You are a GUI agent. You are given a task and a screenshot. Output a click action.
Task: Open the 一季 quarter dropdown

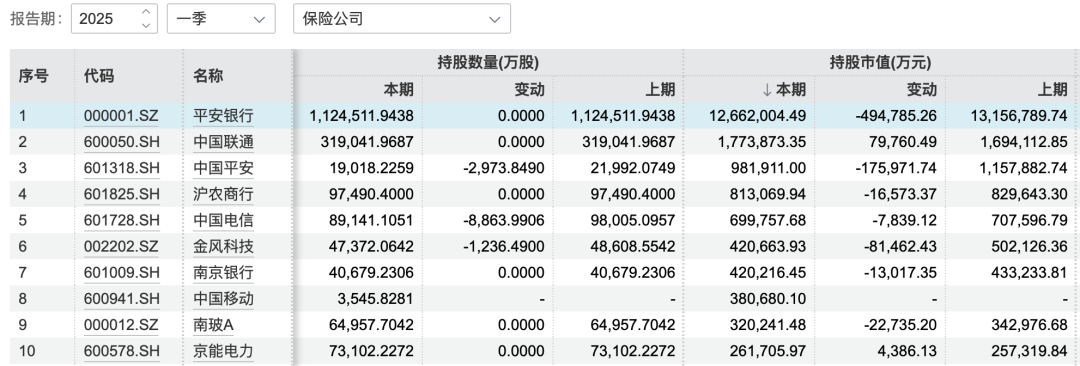pos(221,19)
